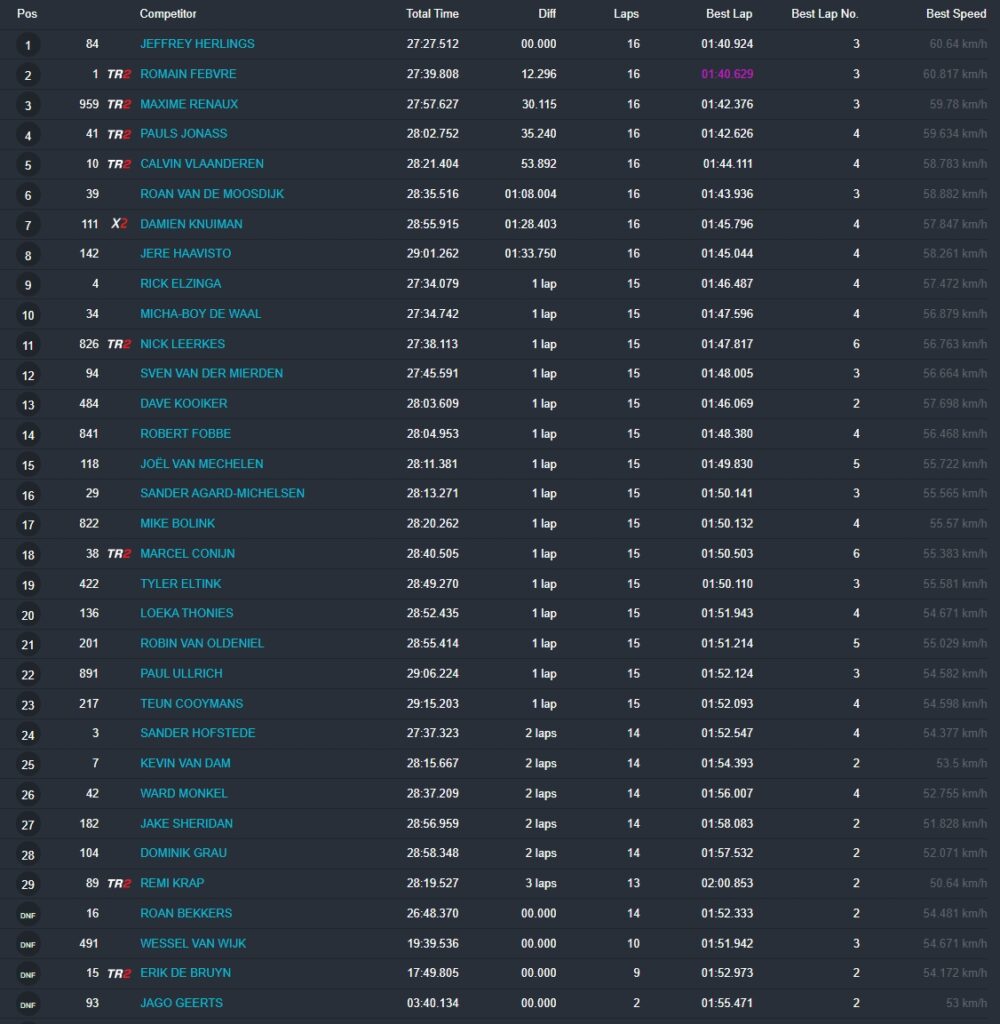Screen dimensions: 1000x1024
Task: Click the TR2 badge next to Remi Krap
Action: (119, 884)
